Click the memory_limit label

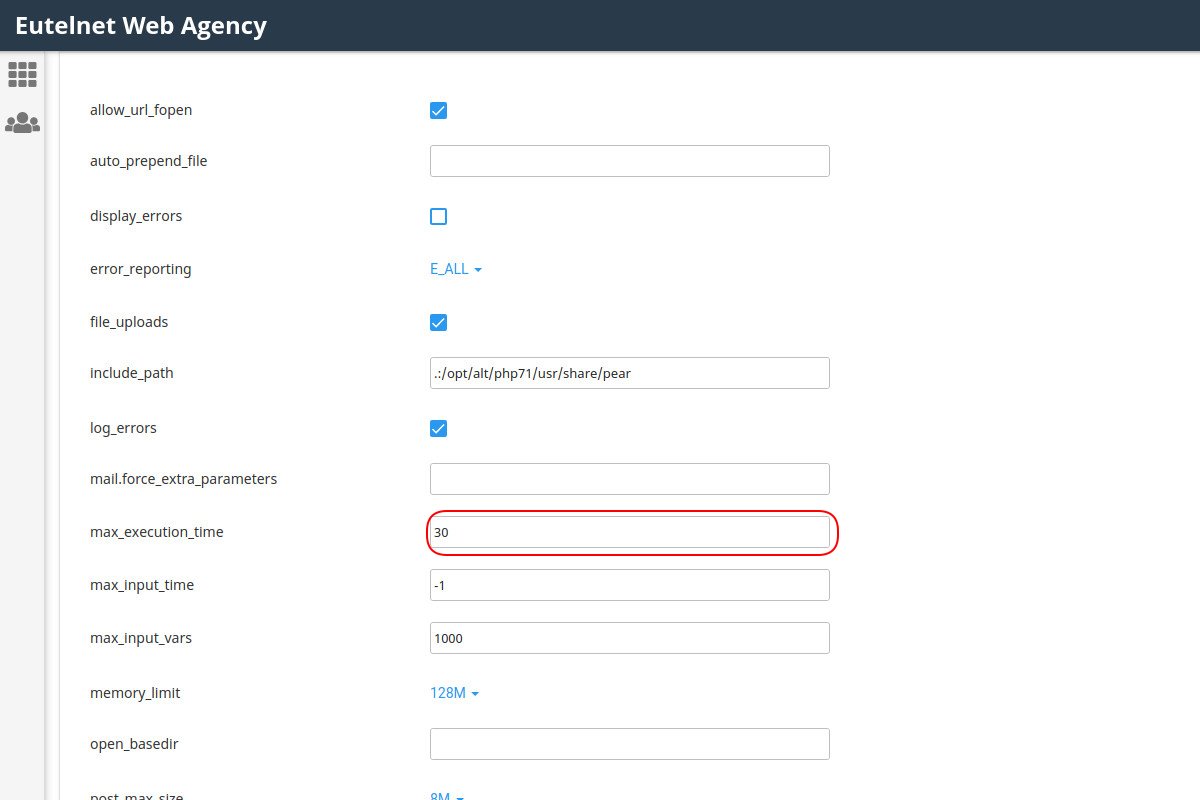click(x=135, y=693)
